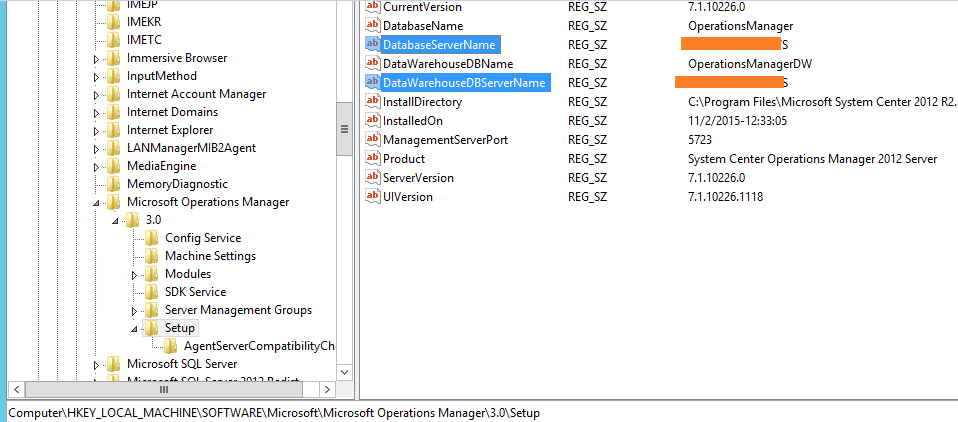Click the string icon beside InstallDirectory
This screenshot has height=422, width=958.
(373, 101)
